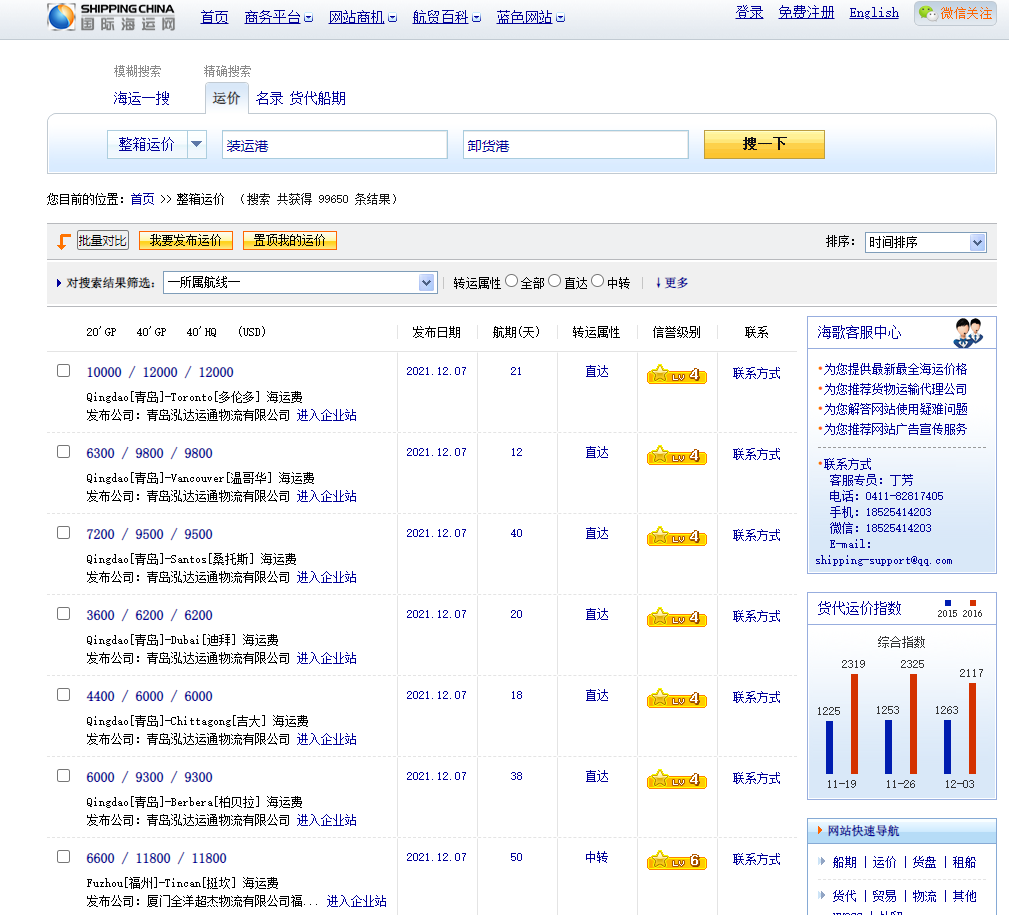Click the red 2319 index bar

(854, 723)
